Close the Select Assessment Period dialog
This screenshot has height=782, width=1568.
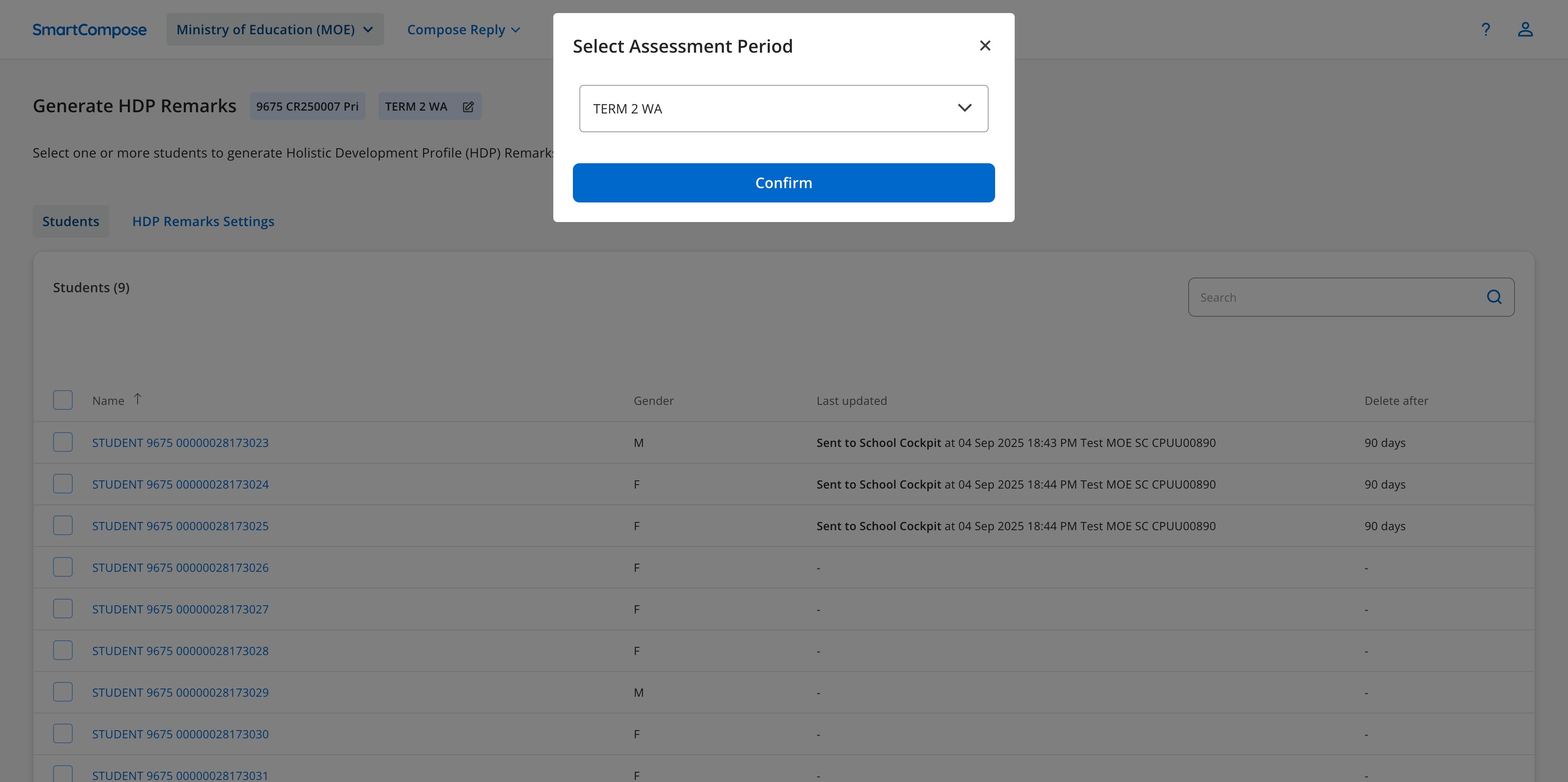(x=985, y=46)
